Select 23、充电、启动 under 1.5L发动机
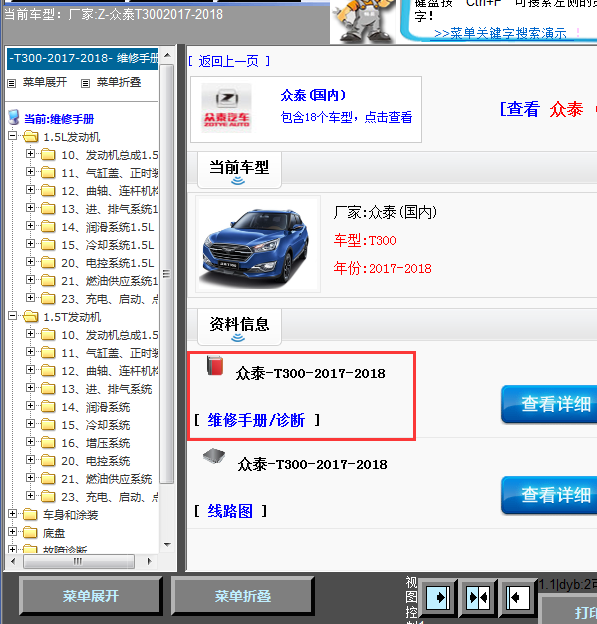This screenshot has height=624, width=597. (109, 299)
